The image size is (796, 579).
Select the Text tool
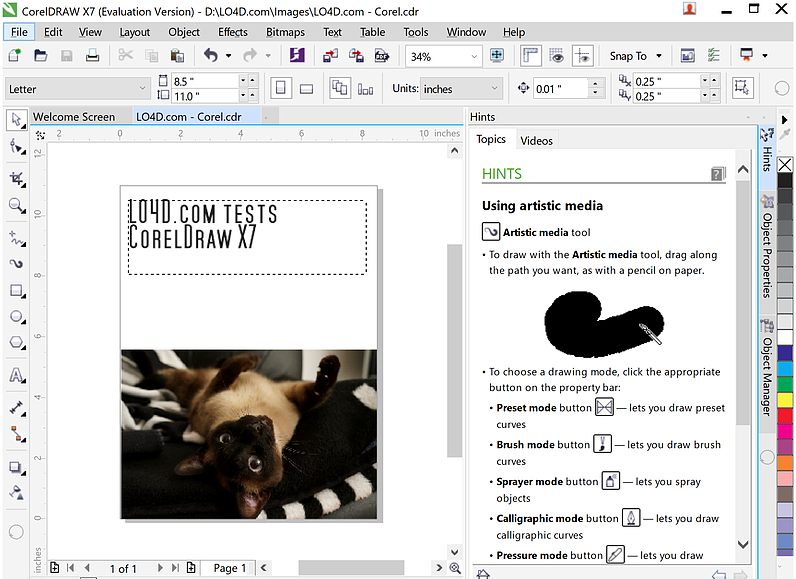[x=17, y=376]
